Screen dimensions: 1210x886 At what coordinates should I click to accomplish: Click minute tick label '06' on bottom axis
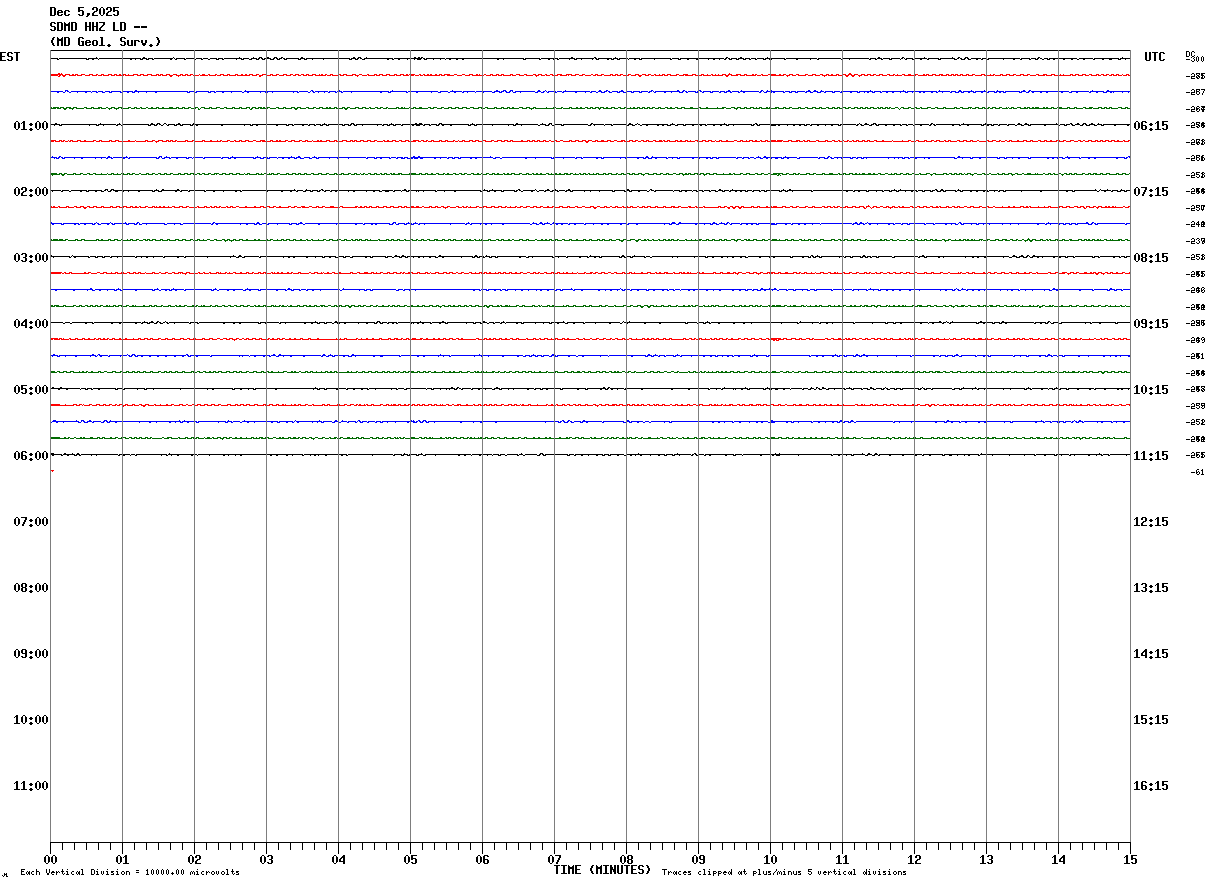coord(482,859)
